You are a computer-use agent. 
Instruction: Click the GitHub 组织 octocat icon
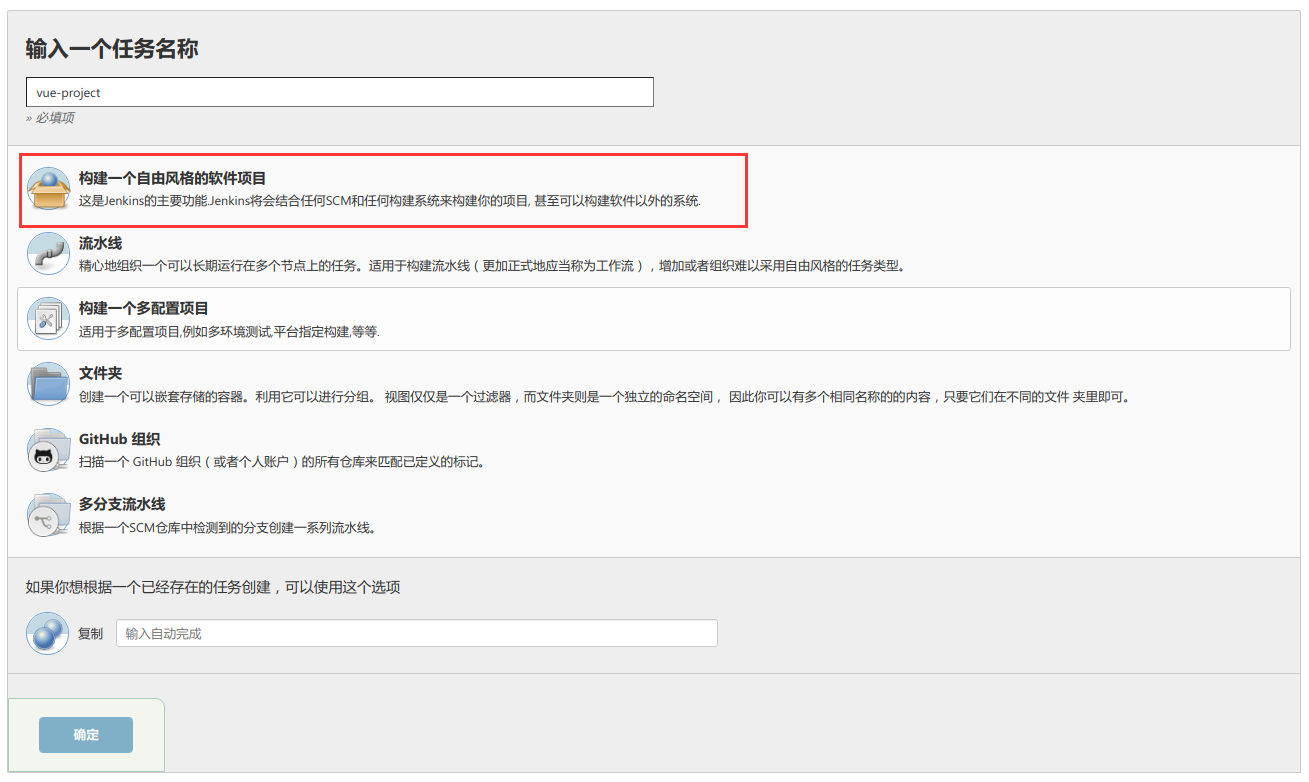48,451
